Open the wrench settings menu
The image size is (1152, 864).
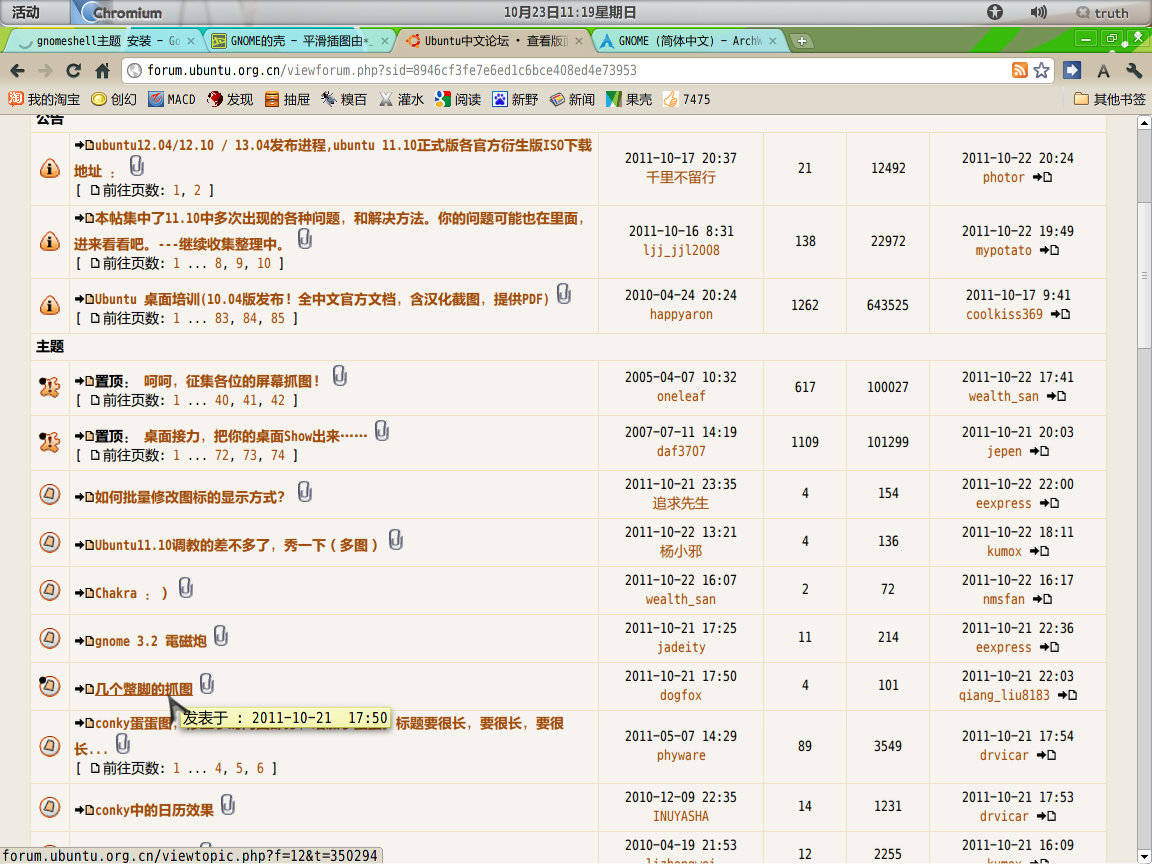click(1134, 71)
